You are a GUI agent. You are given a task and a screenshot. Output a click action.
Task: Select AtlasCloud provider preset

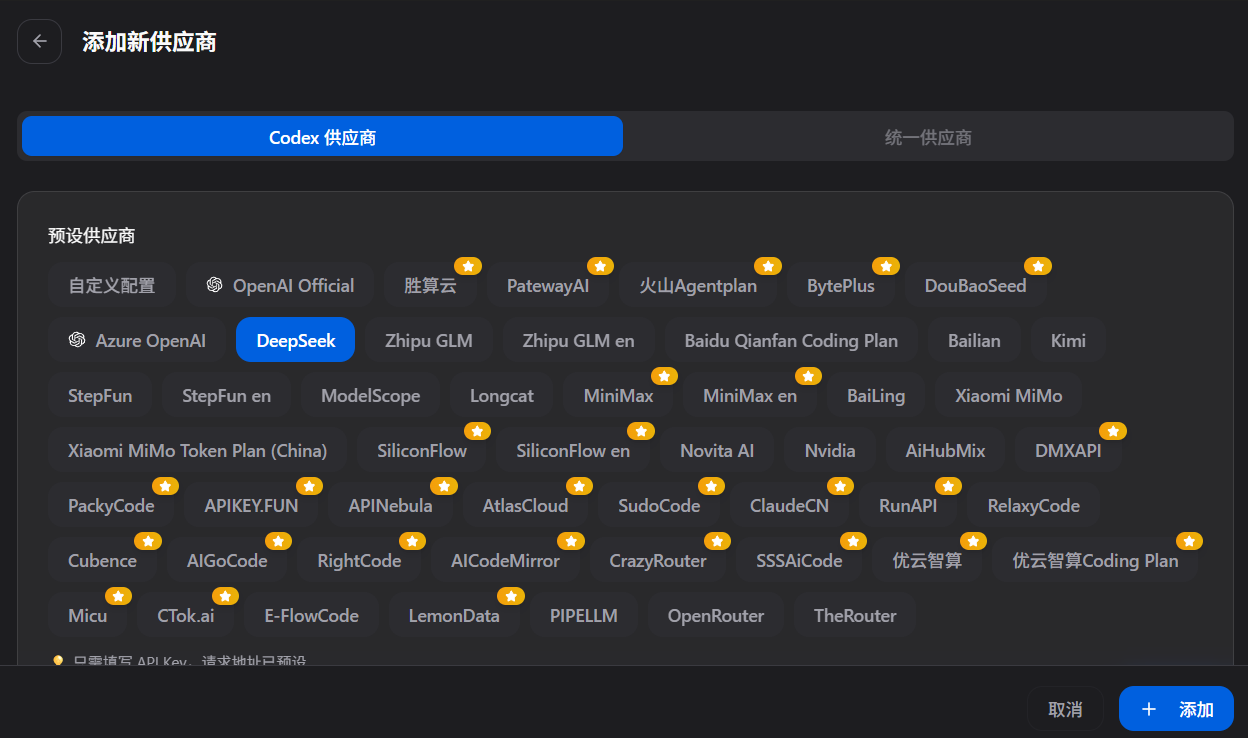[525, 505]
